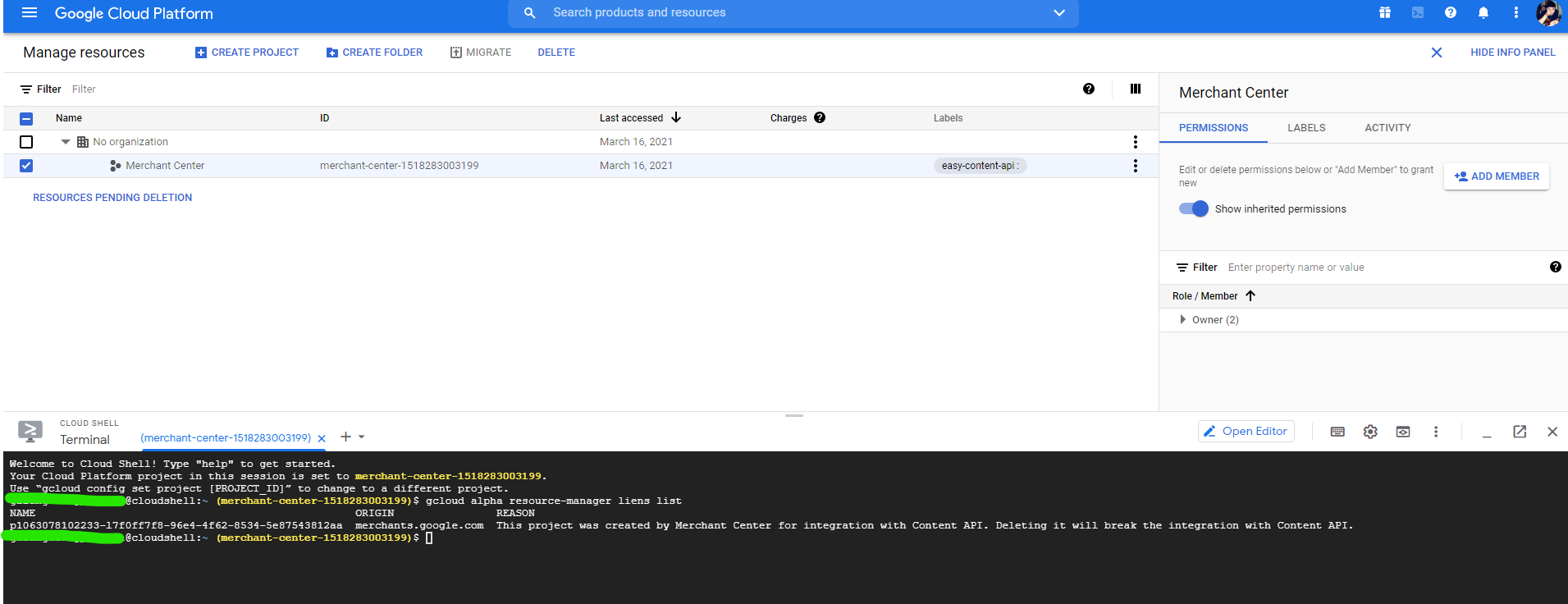
Task: Click the Labels column header
Action: [948, 118]
